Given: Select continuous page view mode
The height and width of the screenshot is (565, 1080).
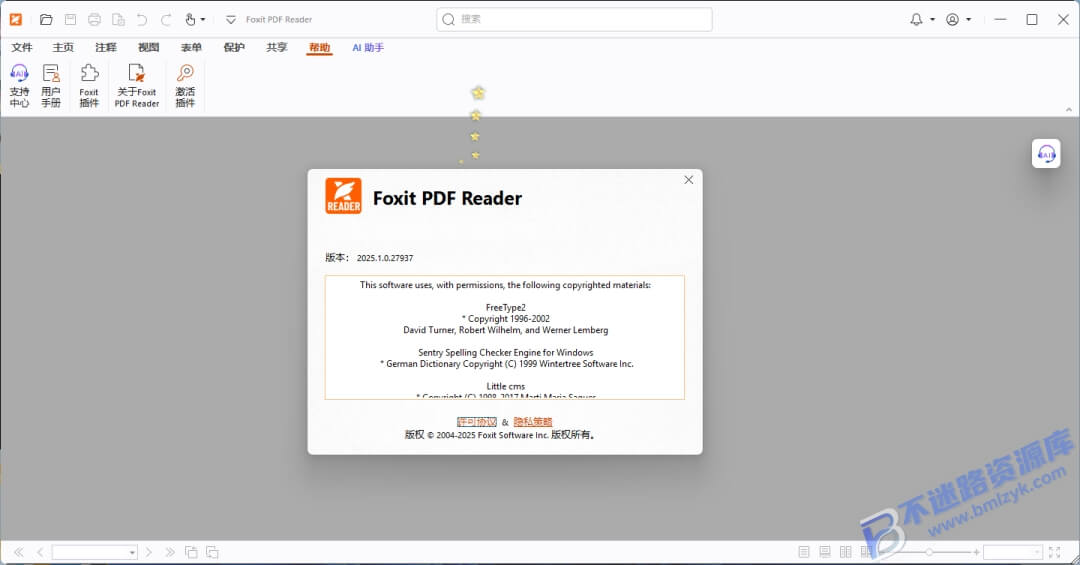Looking at the screenshot, I should point(824,552).
